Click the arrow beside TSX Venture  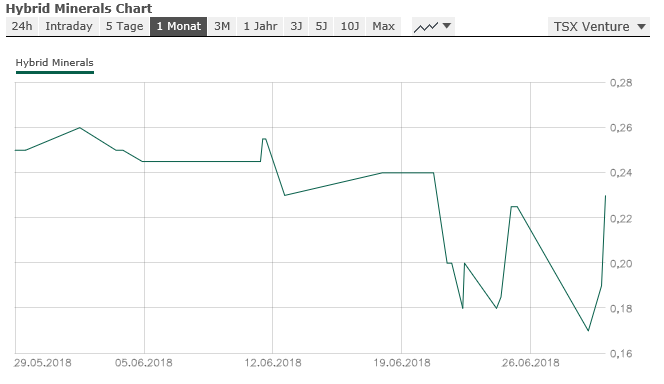(642, 27)
